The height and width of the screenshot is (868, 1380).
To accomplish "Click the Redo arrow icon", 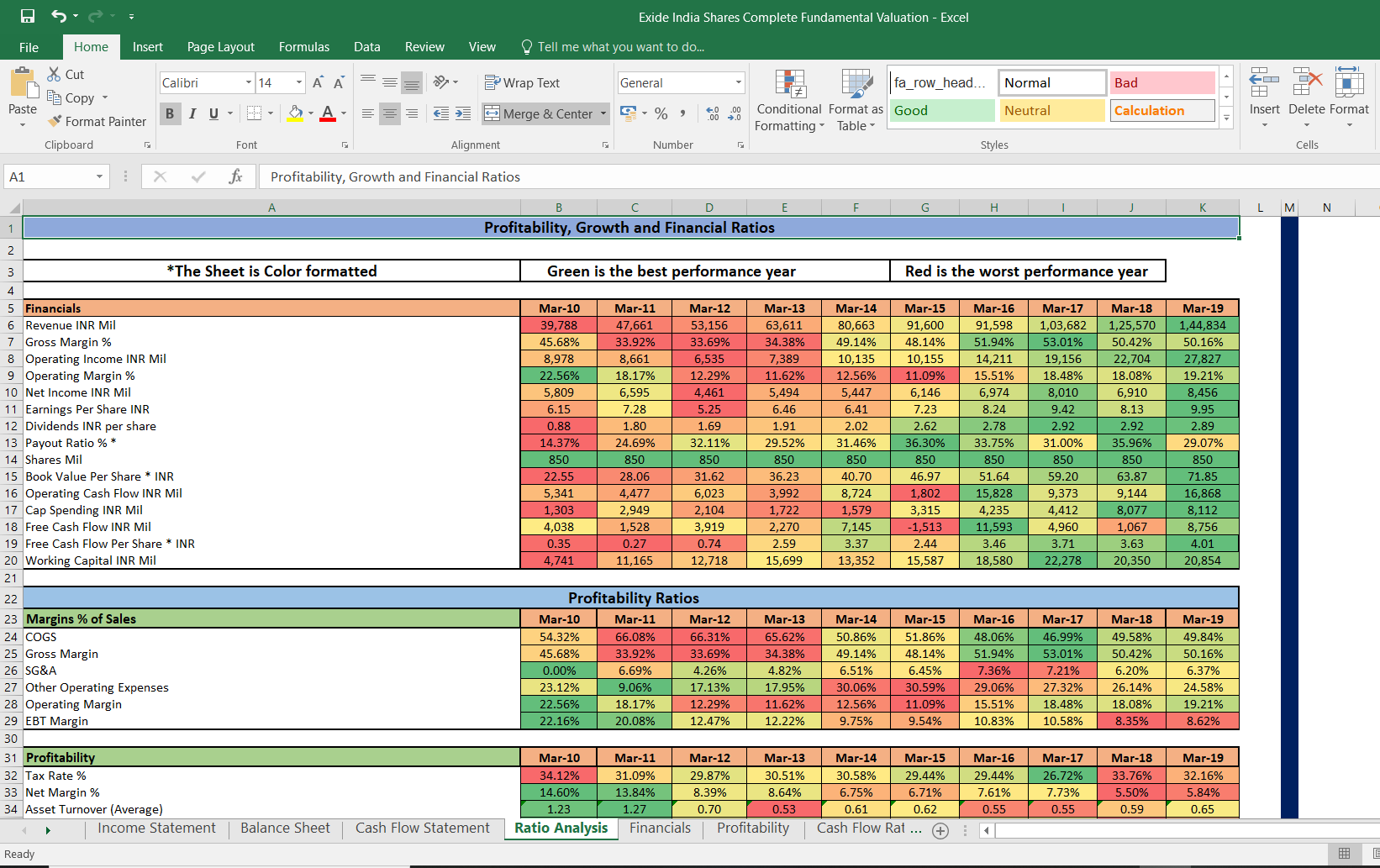I will pos(95,16).
